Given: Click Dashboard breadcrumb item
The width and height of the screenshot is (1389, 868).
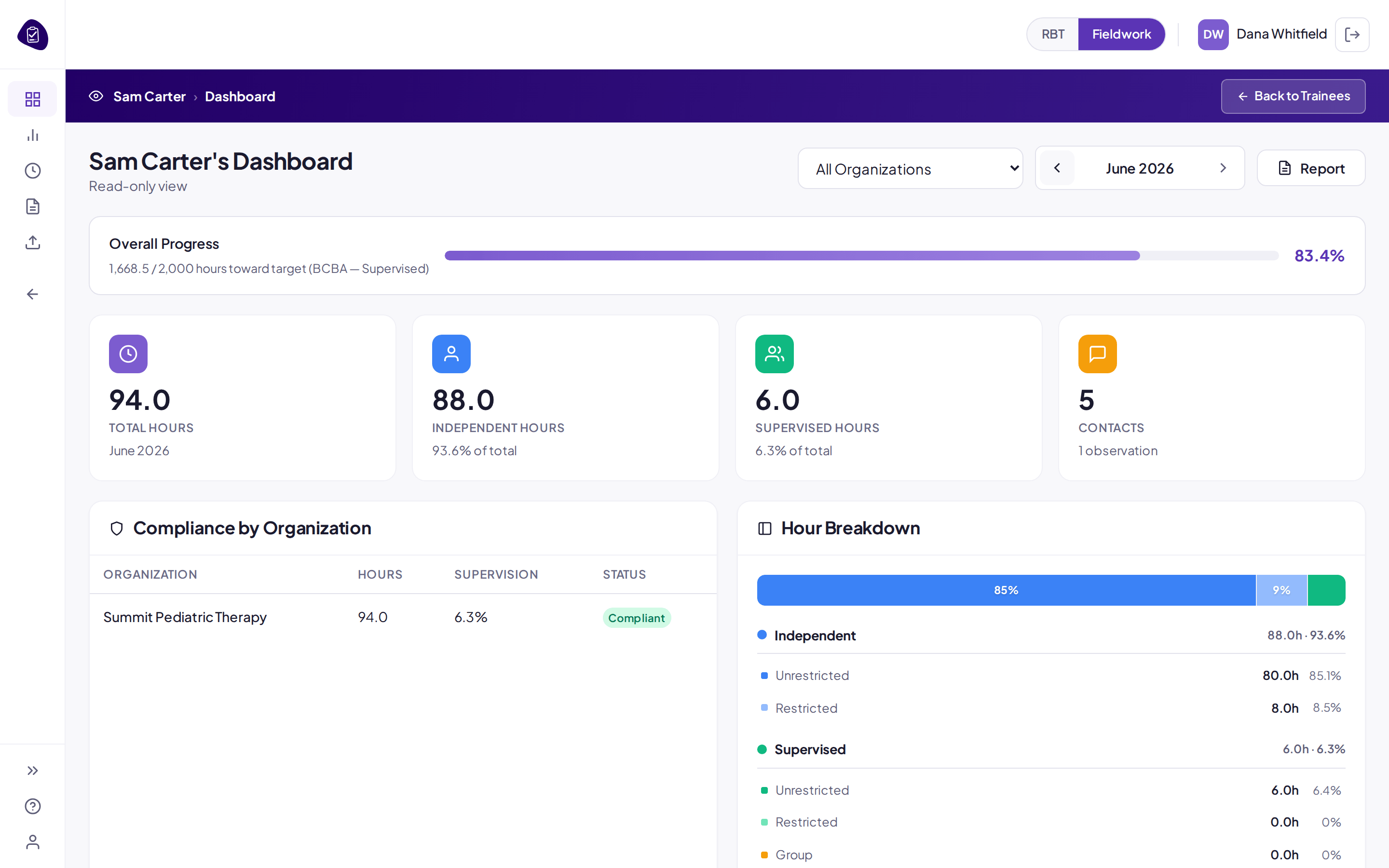Looking at the screenshot, I should (x=240, y=96).
